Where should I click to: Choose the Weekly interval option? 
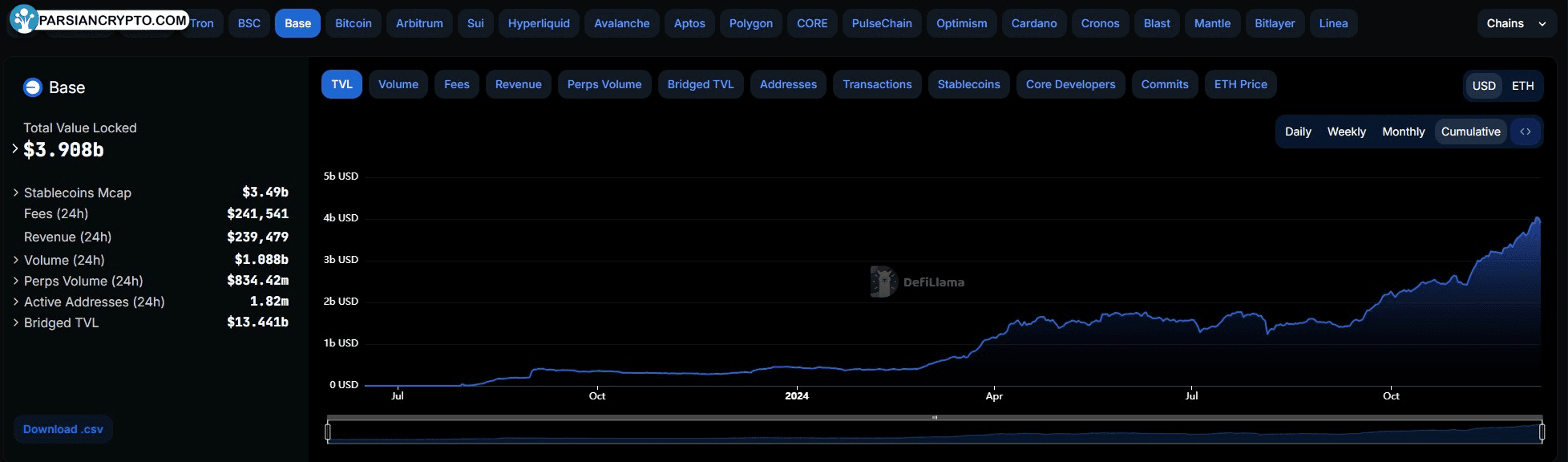1346,132
